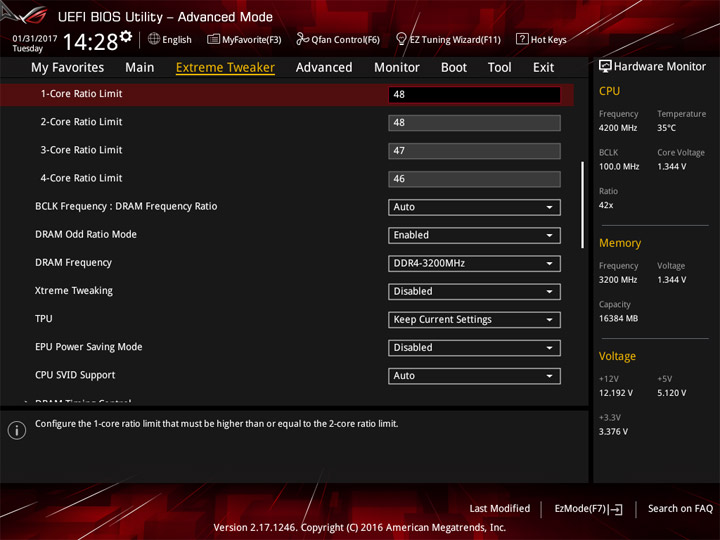The image size is (720, 540).
Task: Click the Ratio value 42x
Action: click(x=606, y=205)
